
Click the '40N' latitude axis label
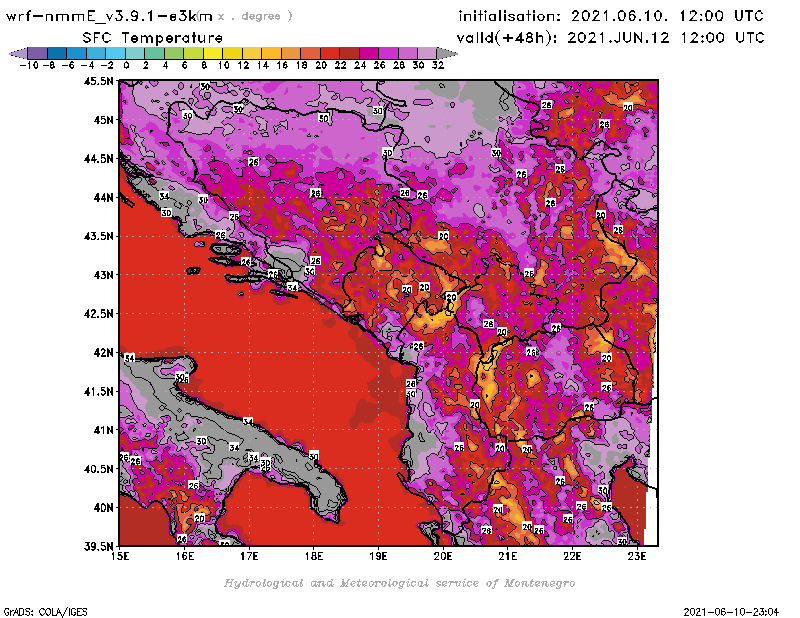click(103, 508)
